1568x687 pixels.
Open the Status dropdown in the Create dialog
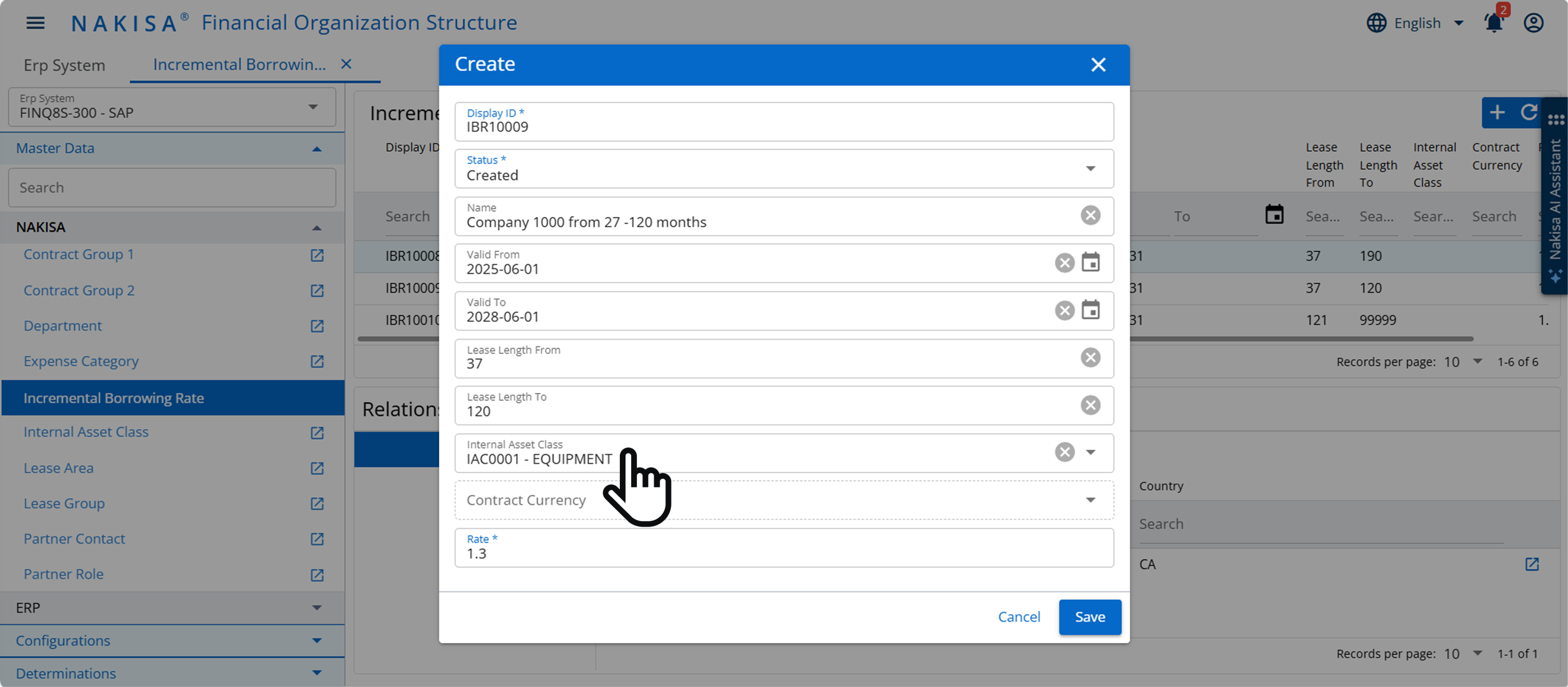1090,169
